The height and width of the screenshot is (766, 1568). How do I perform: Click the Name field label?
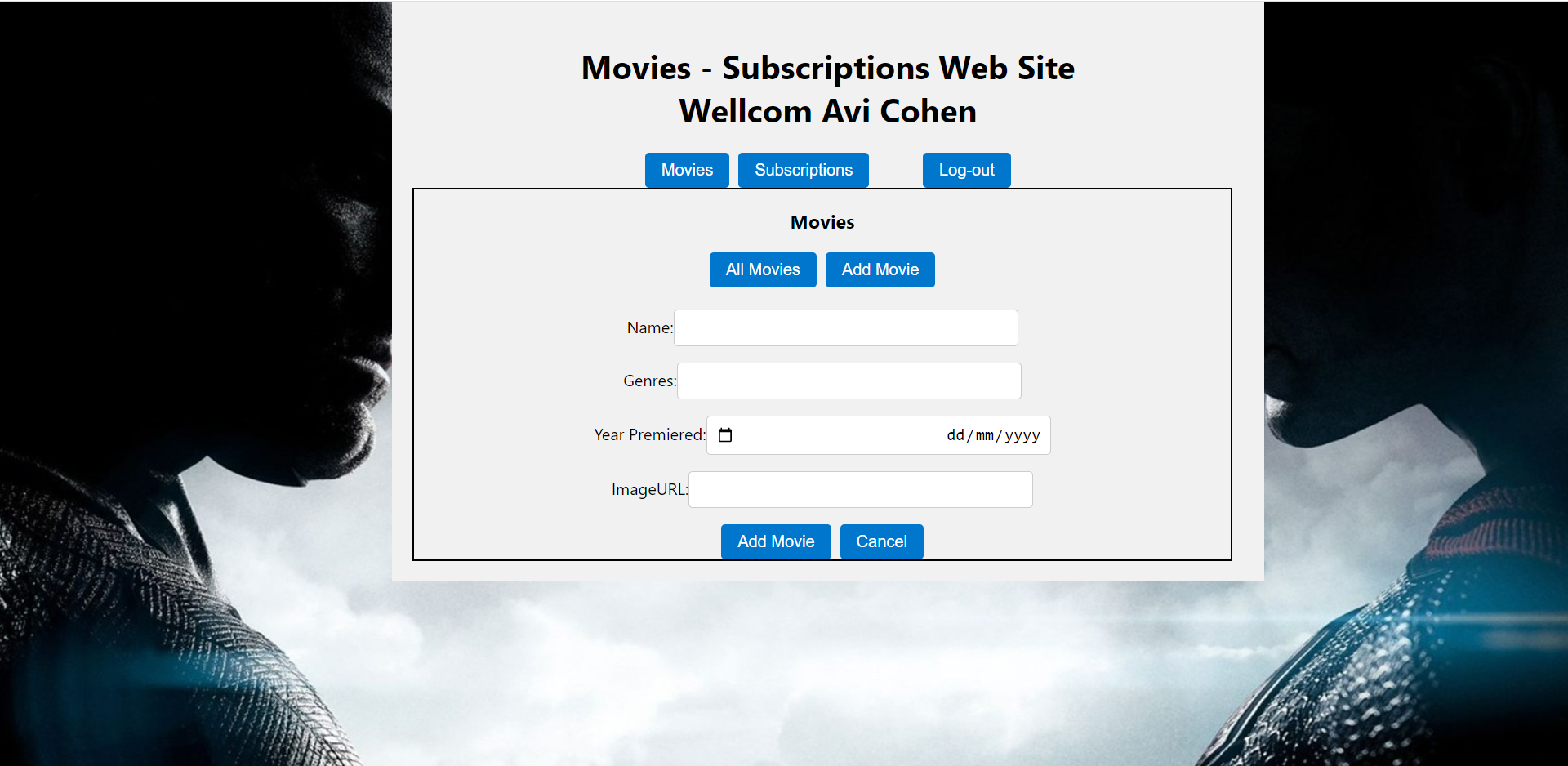point(648,327)
